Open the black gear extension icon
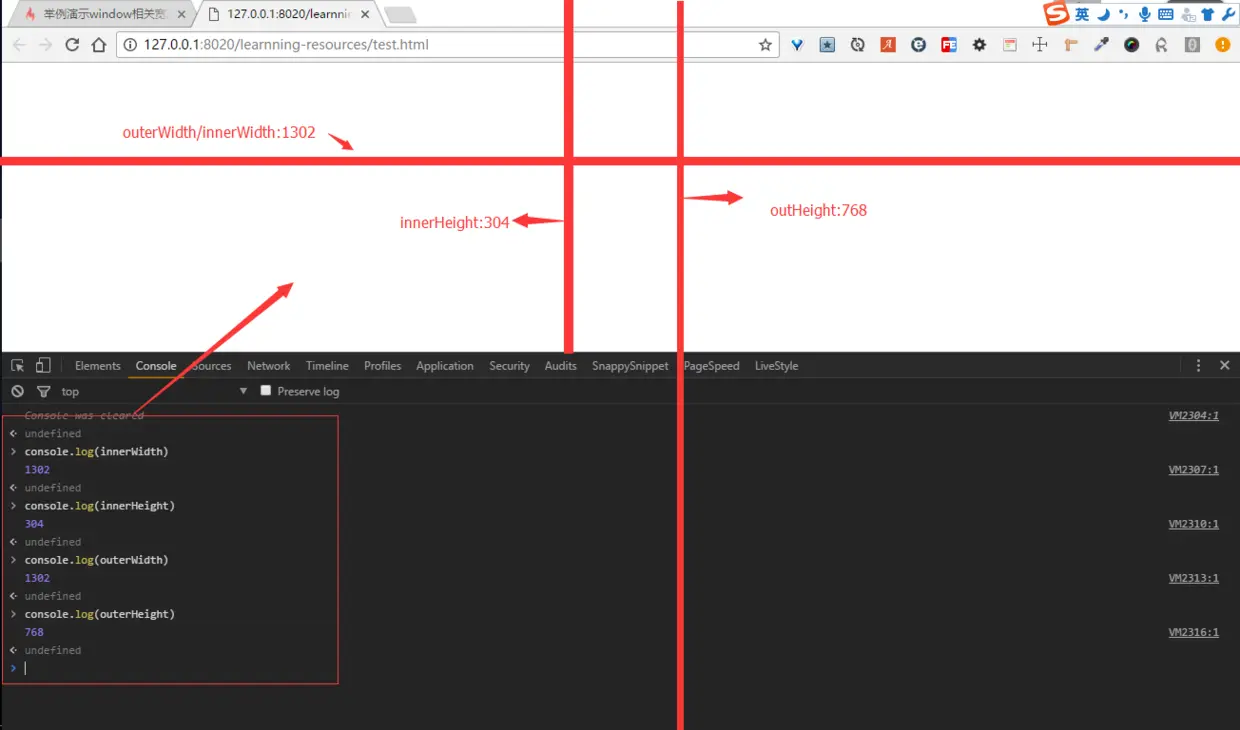Viewport: 1240px width, 730px height. 979,45
